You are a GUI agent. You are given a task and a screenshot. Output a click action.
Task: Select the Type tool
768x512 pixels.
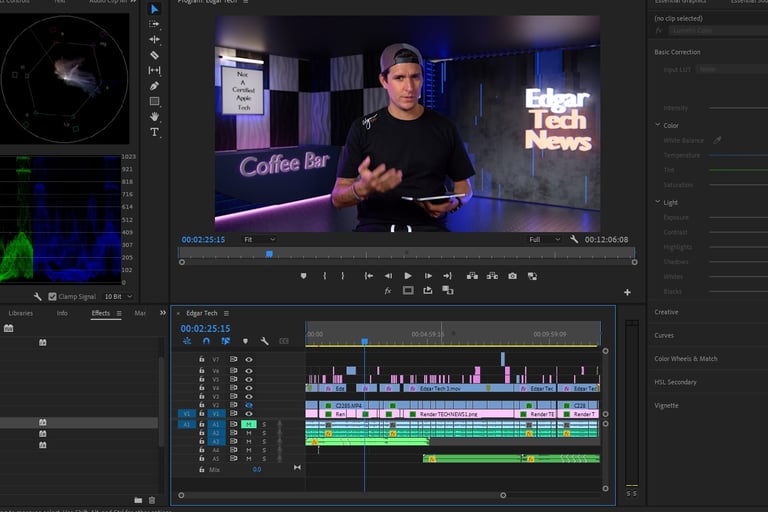click(x=154, y=132)
